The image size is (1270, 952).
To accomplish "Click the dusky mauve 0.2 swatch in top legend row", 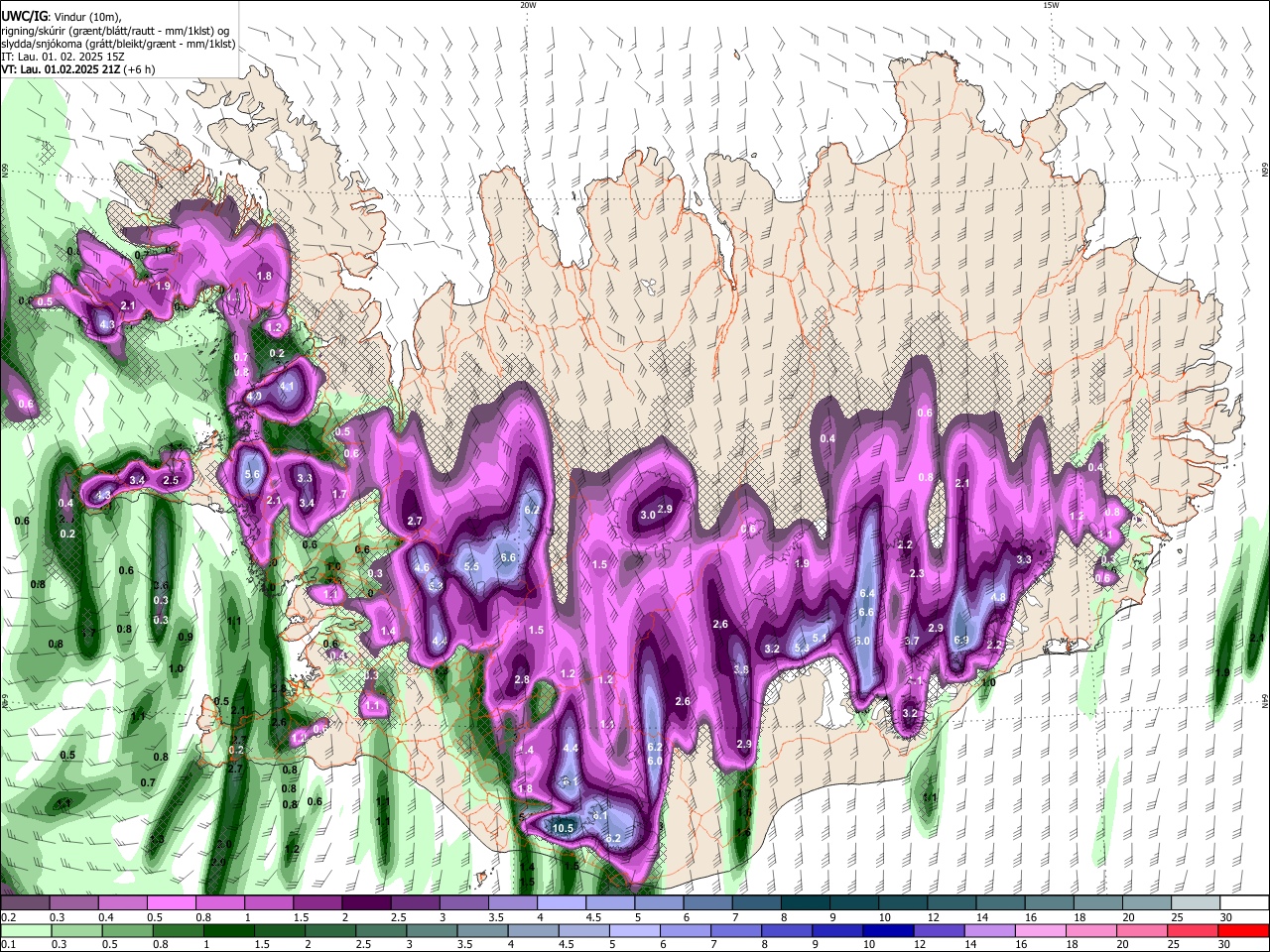I will (x=25, y=902).
